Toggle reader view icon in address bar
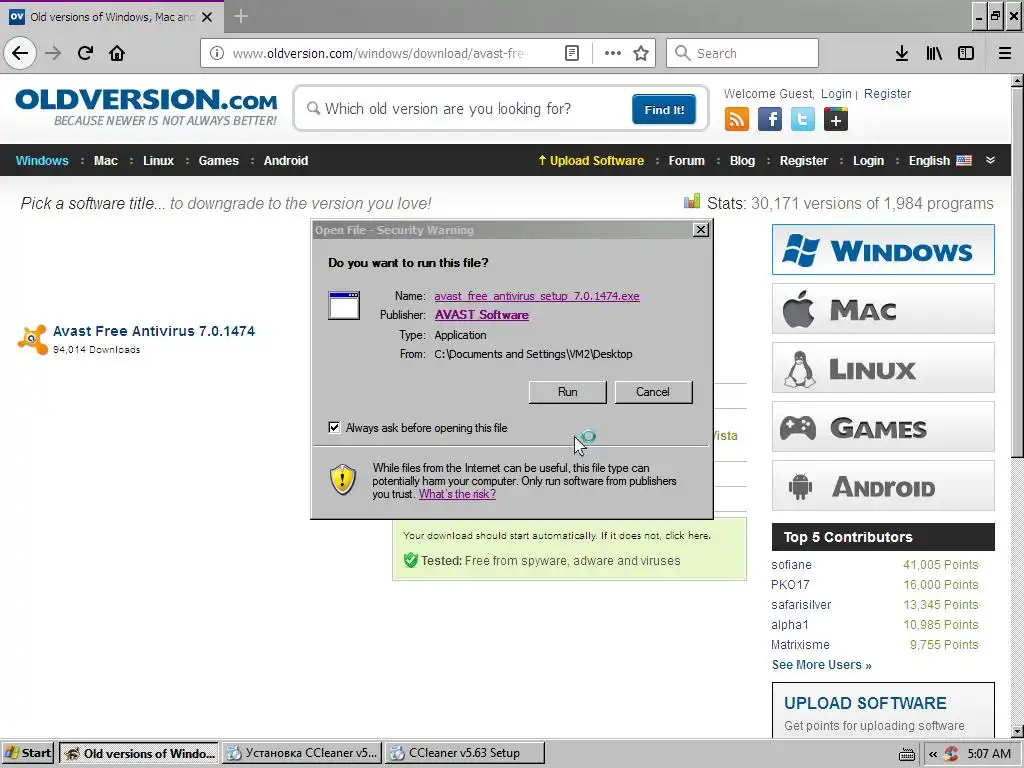 coord(571,53)
